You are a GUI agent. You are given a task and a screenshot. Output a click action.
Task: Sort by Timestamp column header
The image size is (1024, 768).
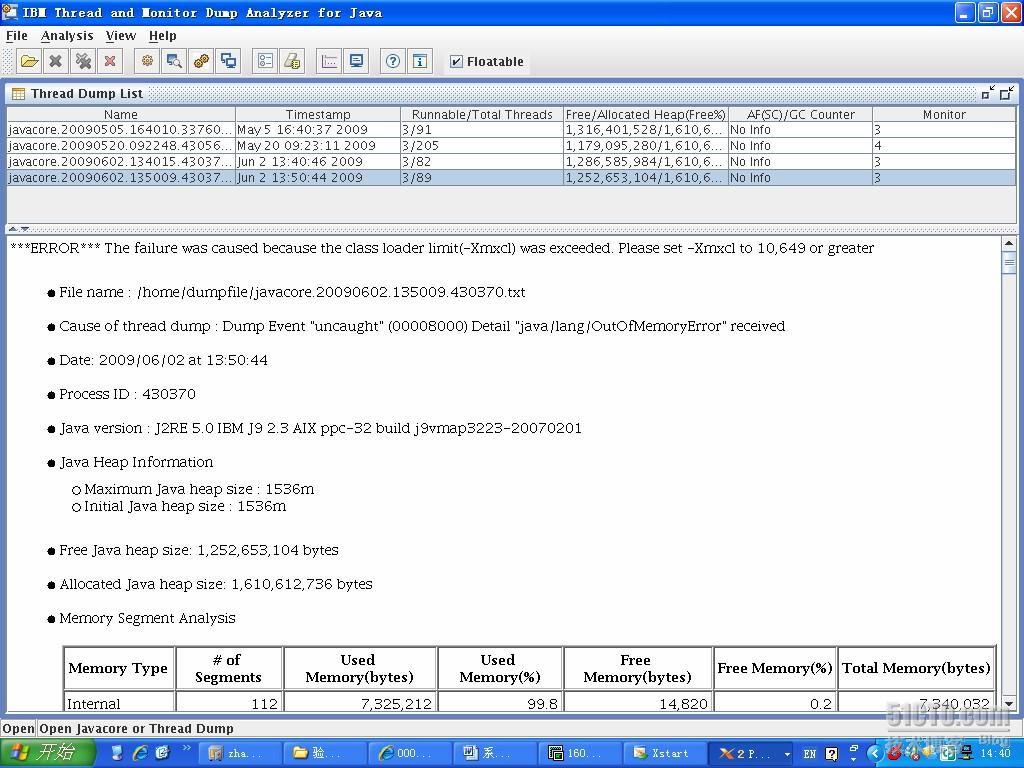[318, 114]
